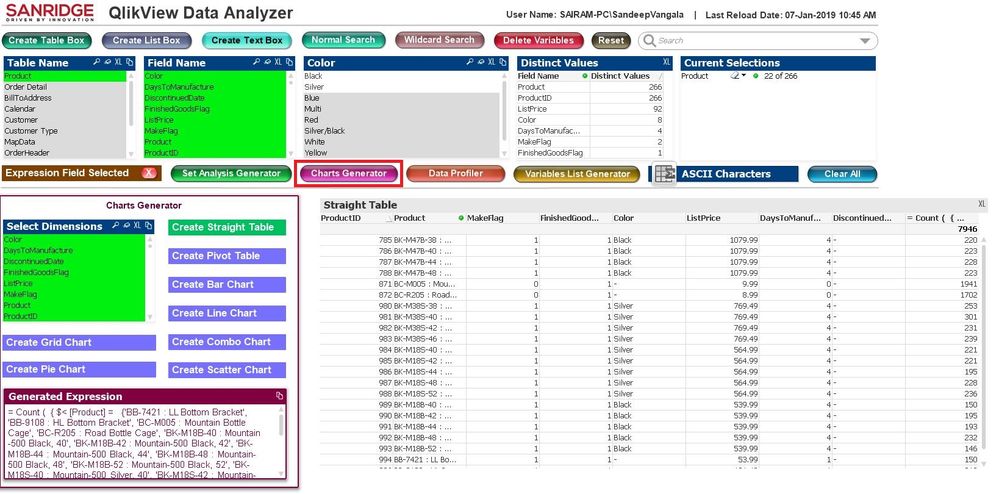The height and width of the screenshot is (494, 999).
Task: Copy the Generated Expression via its copy icon
Action: point(279,396)
